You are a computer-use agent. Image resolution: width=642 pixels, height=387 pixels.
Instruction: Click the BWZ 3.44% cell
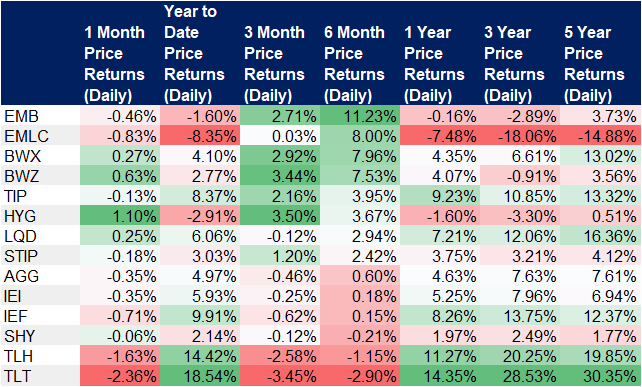point(280,176)
